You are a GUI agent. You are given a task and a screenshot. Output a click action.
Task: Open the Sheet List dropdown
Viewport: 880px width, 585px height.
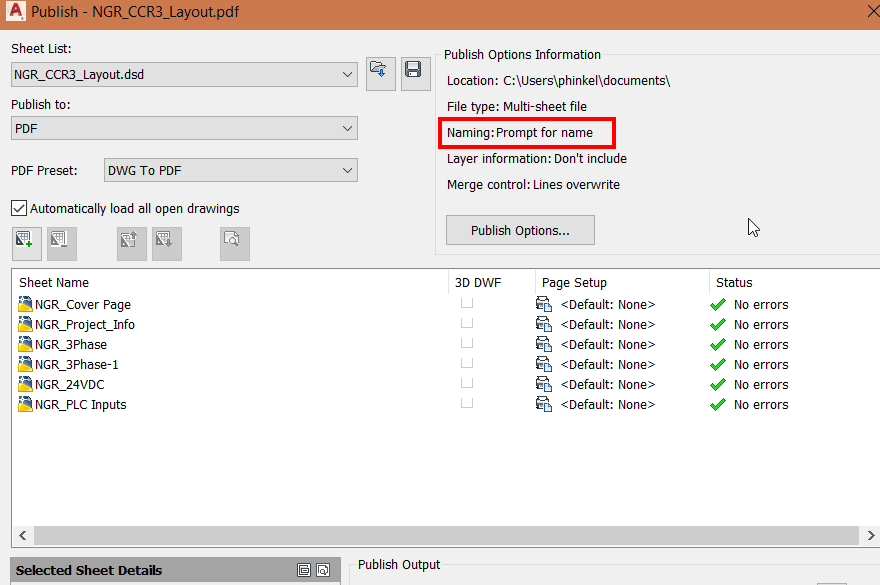347,73
